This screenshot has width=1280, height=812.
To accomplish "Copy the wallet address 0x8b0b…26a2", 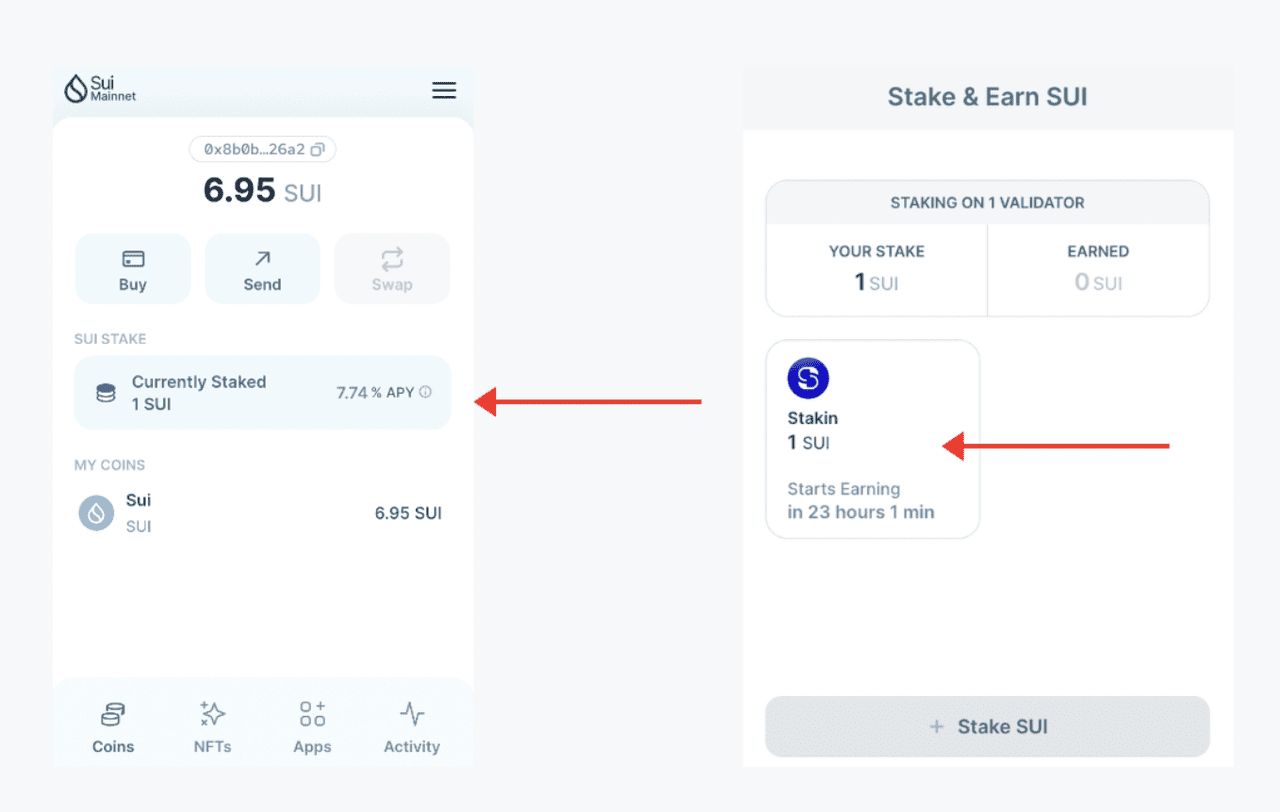I will click(x=317, y=150).
